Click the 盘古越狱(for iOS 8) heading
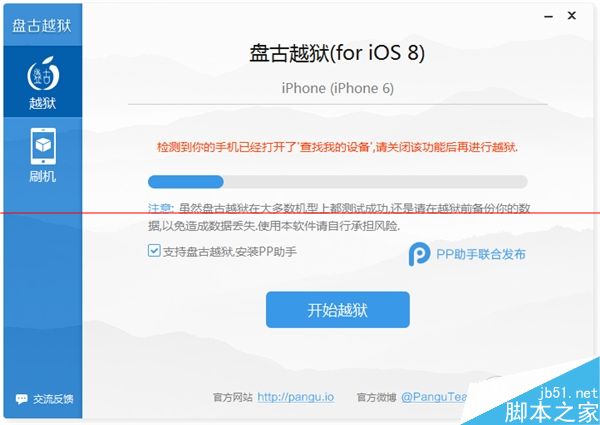The height and width of the screenshot is (425, 600). point(337,53)
